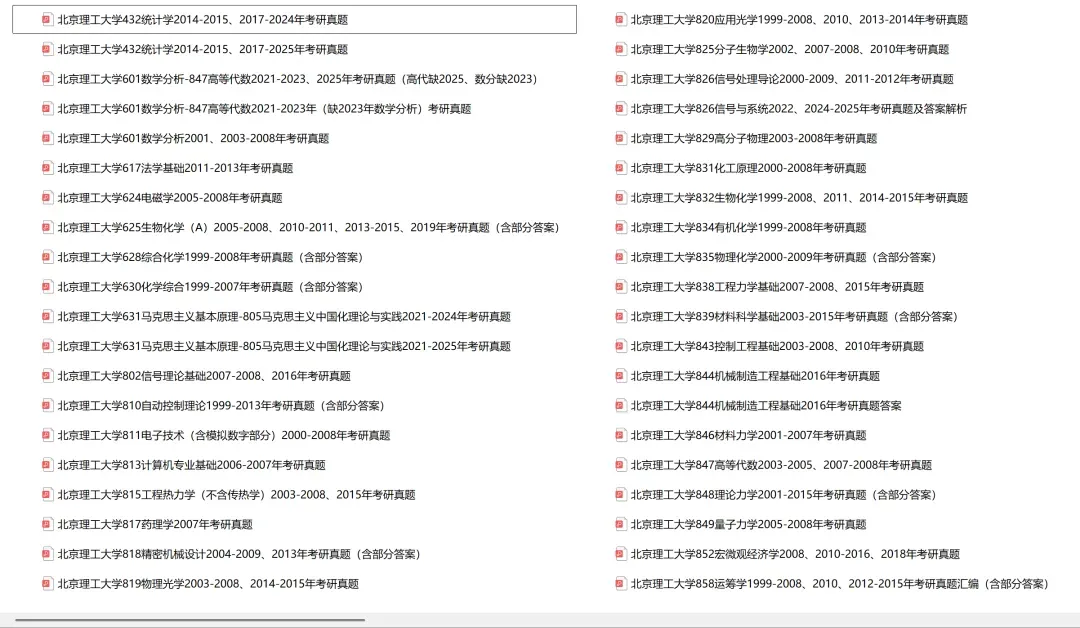Click PDF icon of 829高分子物理 file
1080x628 pixels.
point(620,138)
